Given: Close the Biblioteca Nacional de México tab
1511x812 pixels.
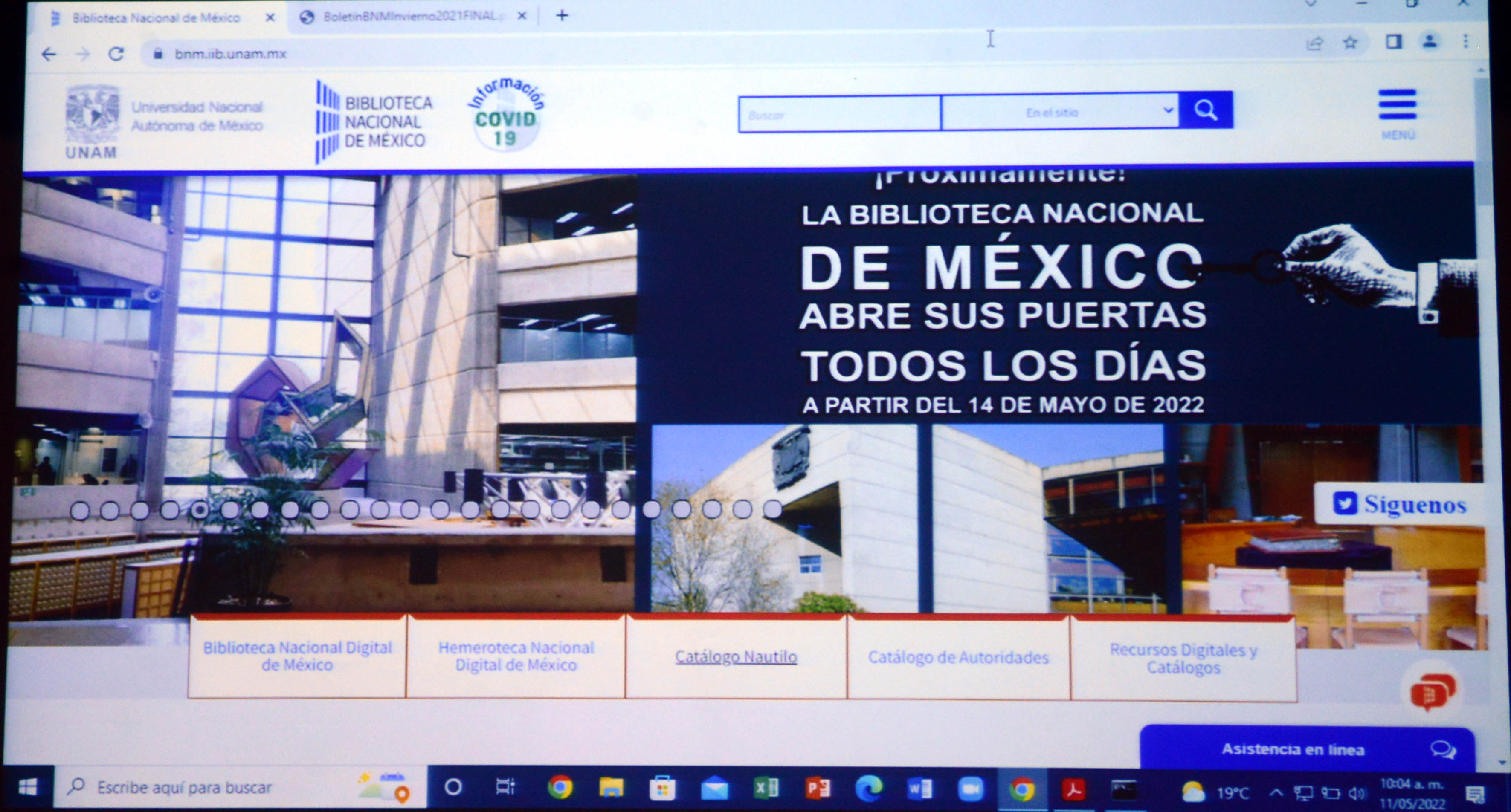Looking at the screenshot, I should (270, 17).
